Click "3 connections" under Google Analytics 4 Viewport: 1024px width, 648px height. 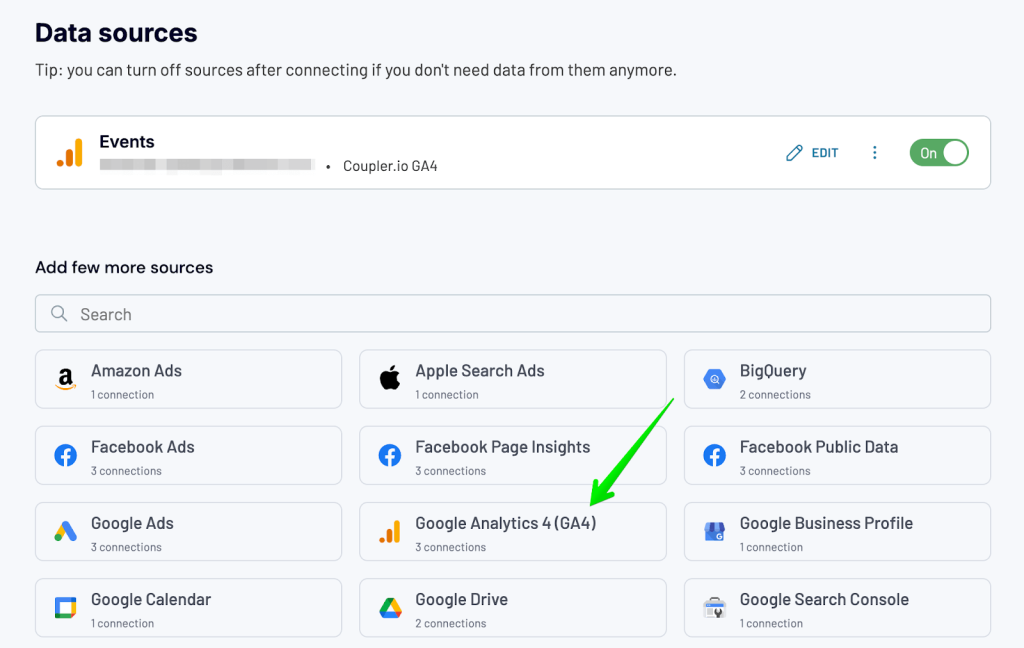click(x=451, y=547)
